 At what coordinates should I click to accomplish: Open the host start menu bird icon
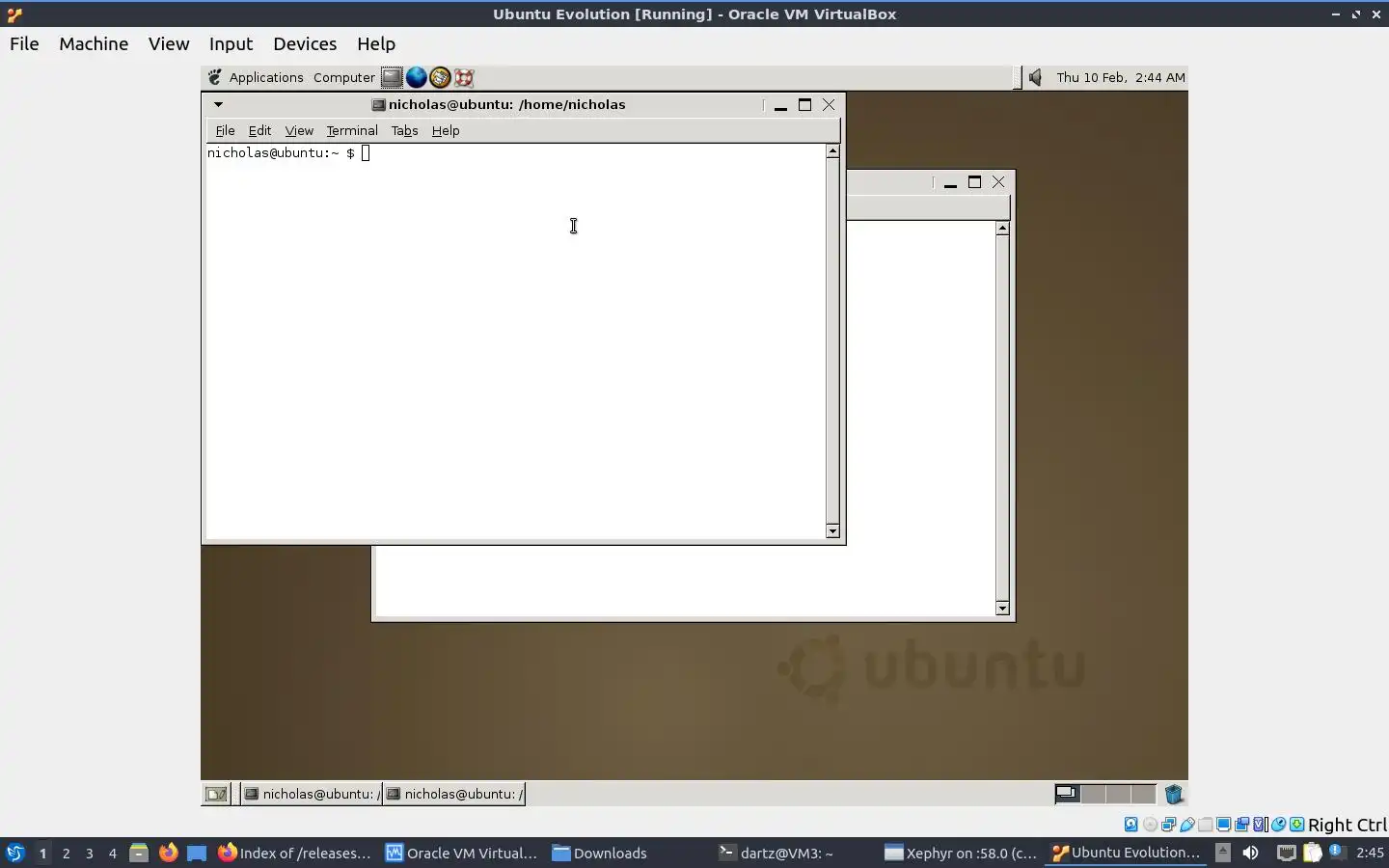coord(14,853)
